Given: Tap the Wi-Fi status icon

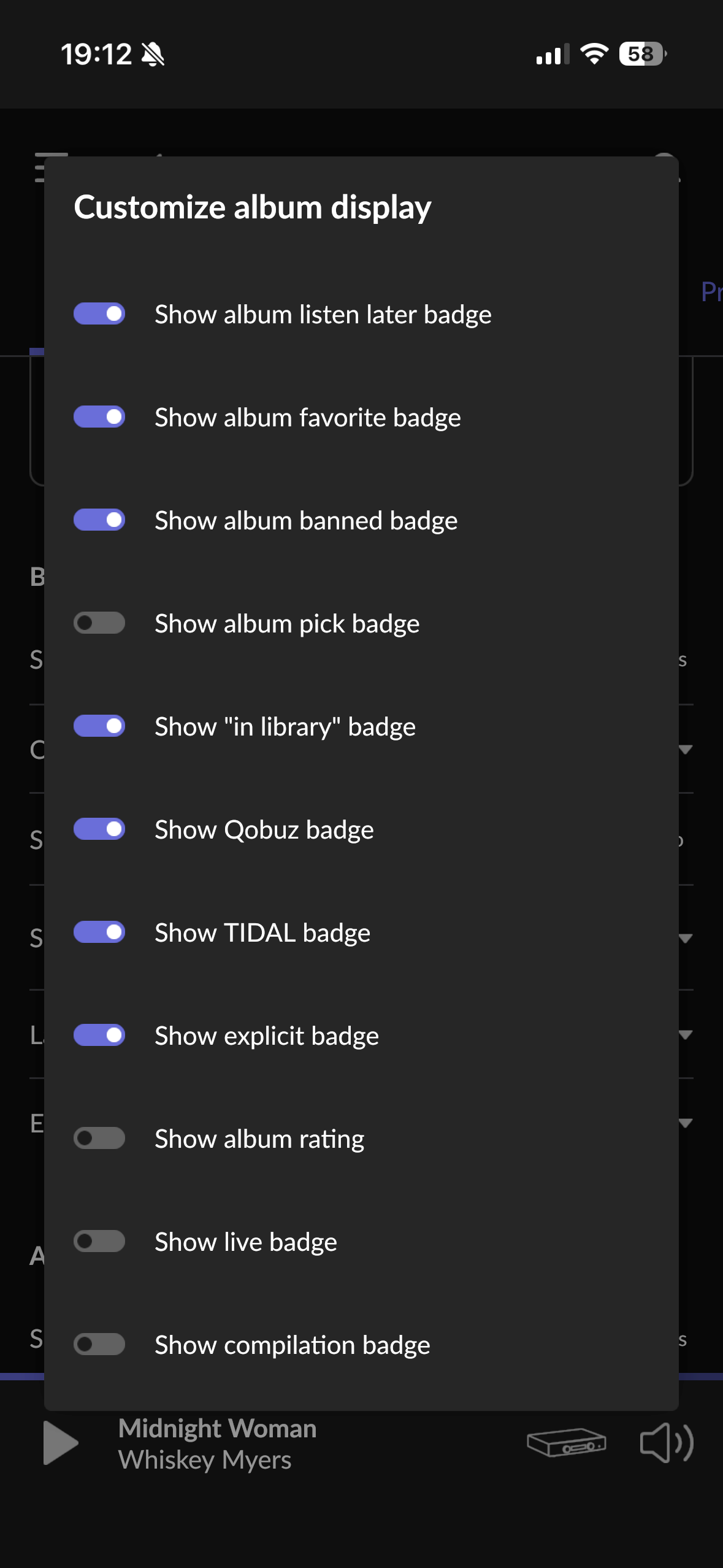Looking at the screenshot, I should point(594,54).
